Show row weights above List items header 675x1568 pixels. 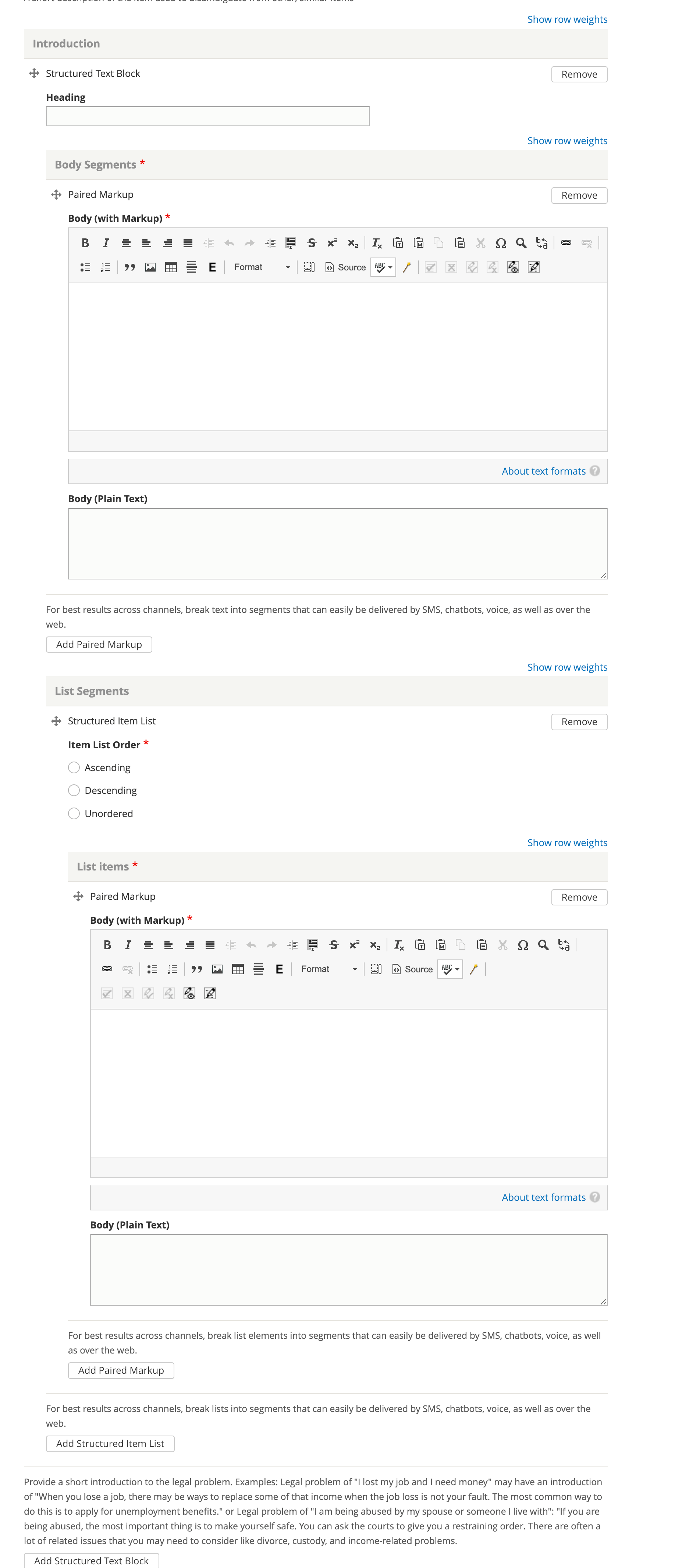click(567, 842)
